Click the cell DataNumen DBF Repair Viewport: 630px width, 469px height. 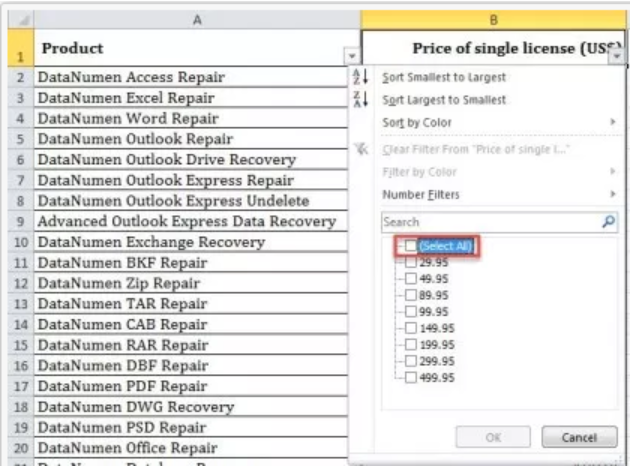(191, 365)
